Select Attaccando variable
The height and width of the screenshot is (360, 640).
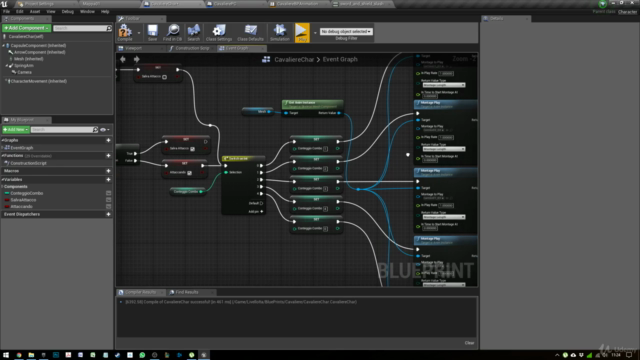pyautogui.click(x=21, y=207)
